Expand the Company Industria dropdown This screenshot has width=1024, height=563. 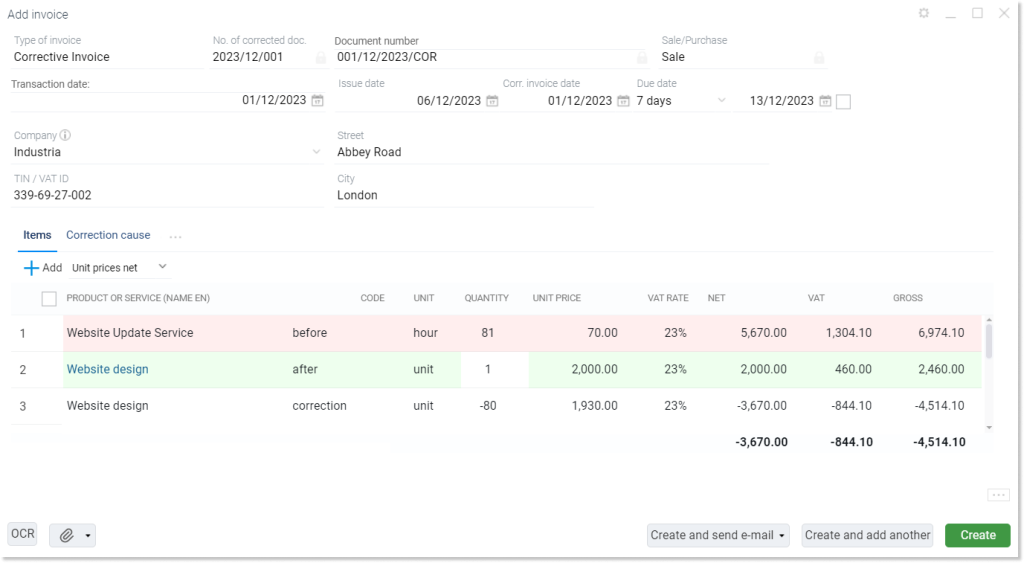coord(316,152)
